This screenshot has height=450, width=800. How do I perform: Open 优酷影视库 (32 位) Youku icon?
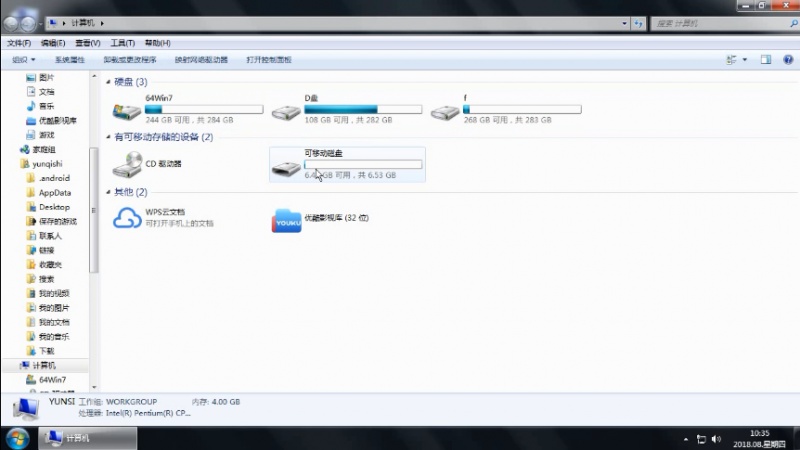286,221
